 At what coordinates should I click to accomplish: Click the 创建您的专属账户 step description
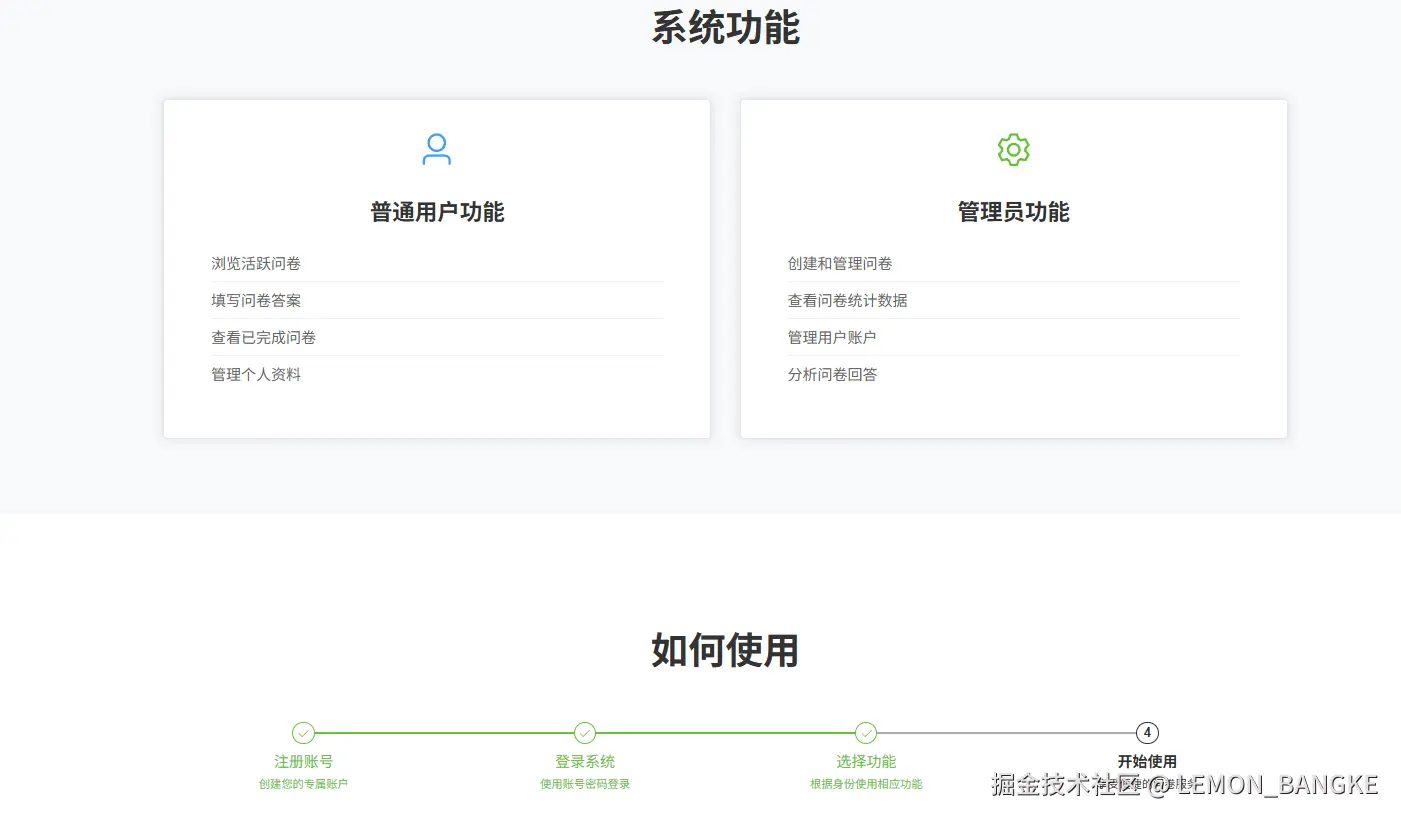303,784
